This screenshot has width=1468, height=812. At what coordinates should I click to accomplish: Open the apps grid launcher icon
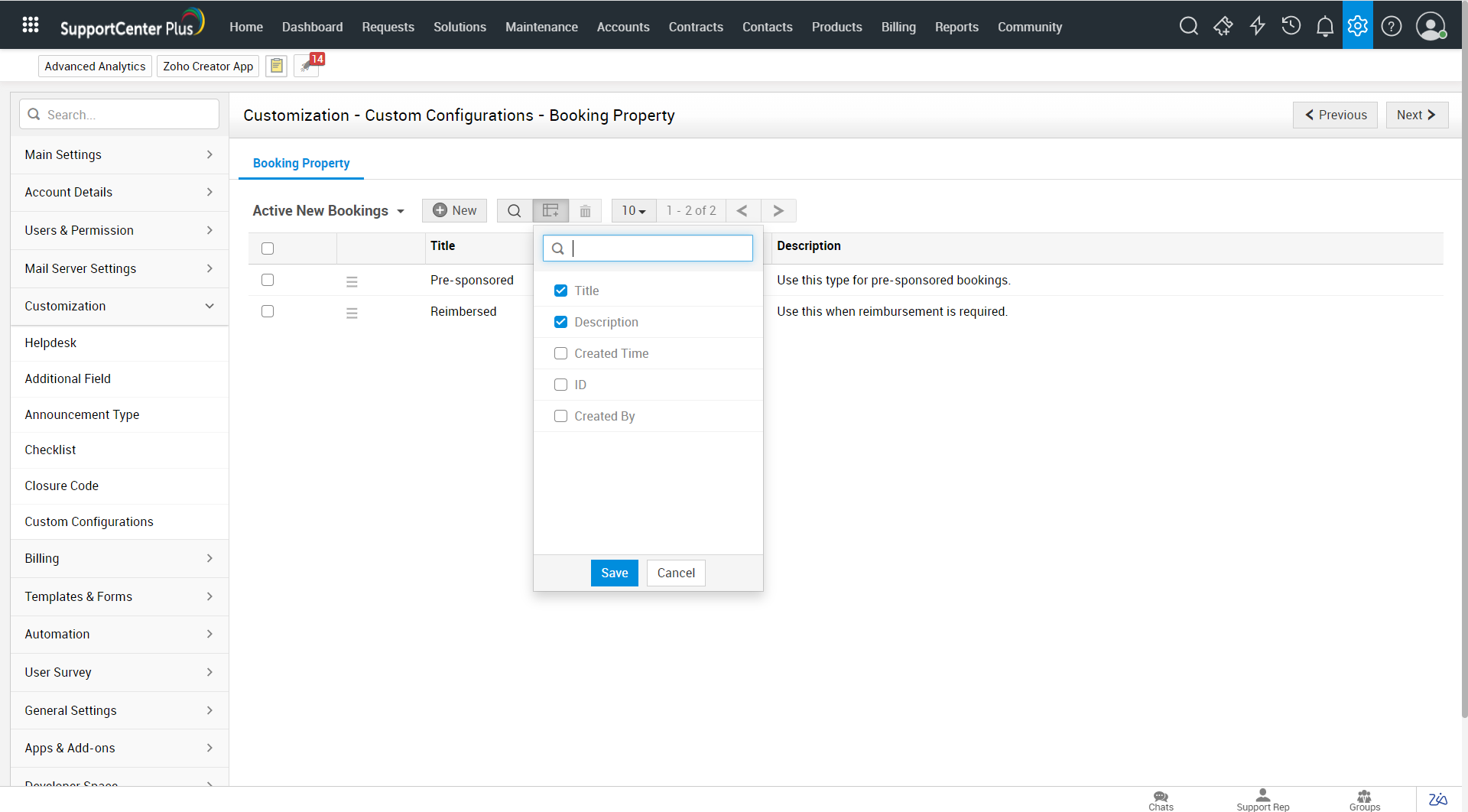coord(31,25)
